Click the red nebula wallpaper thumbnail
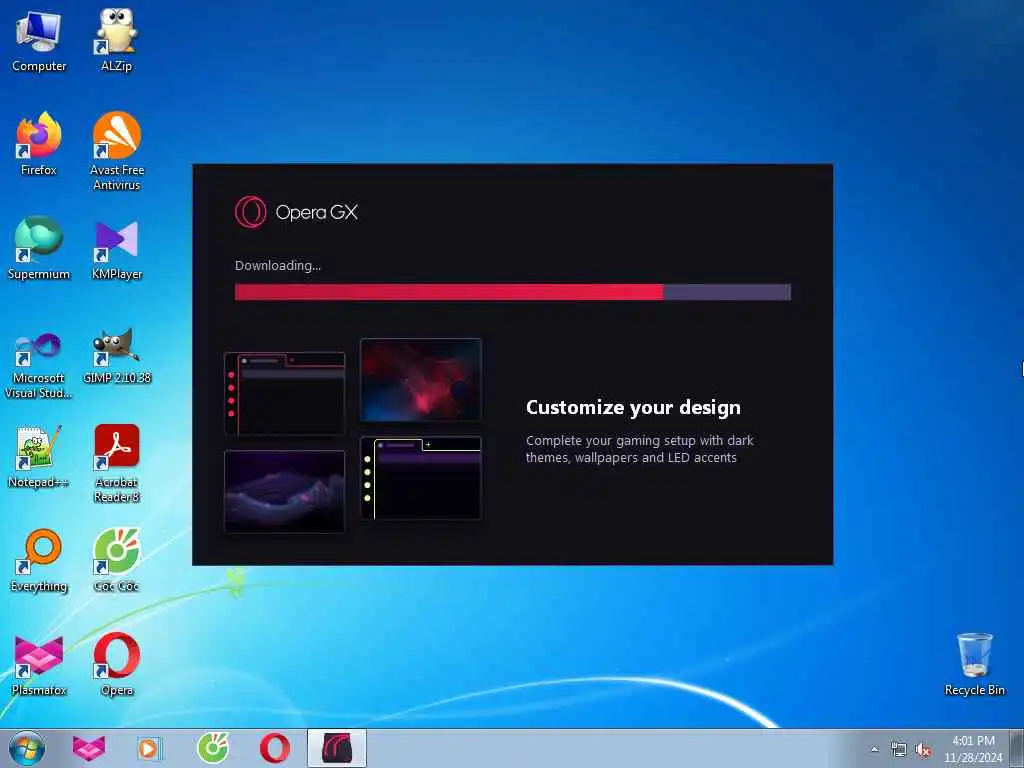This screenshot has width=1024, height=768. pos(421,379)
